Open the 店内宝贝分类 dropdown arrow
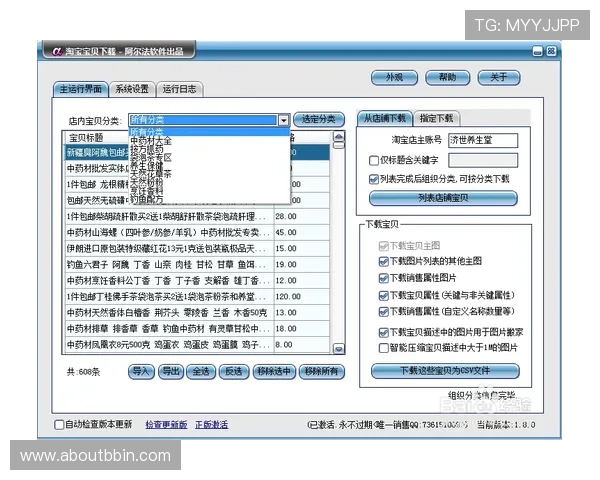Viewport: 600px width, 480px height. [x=283, y=120]
